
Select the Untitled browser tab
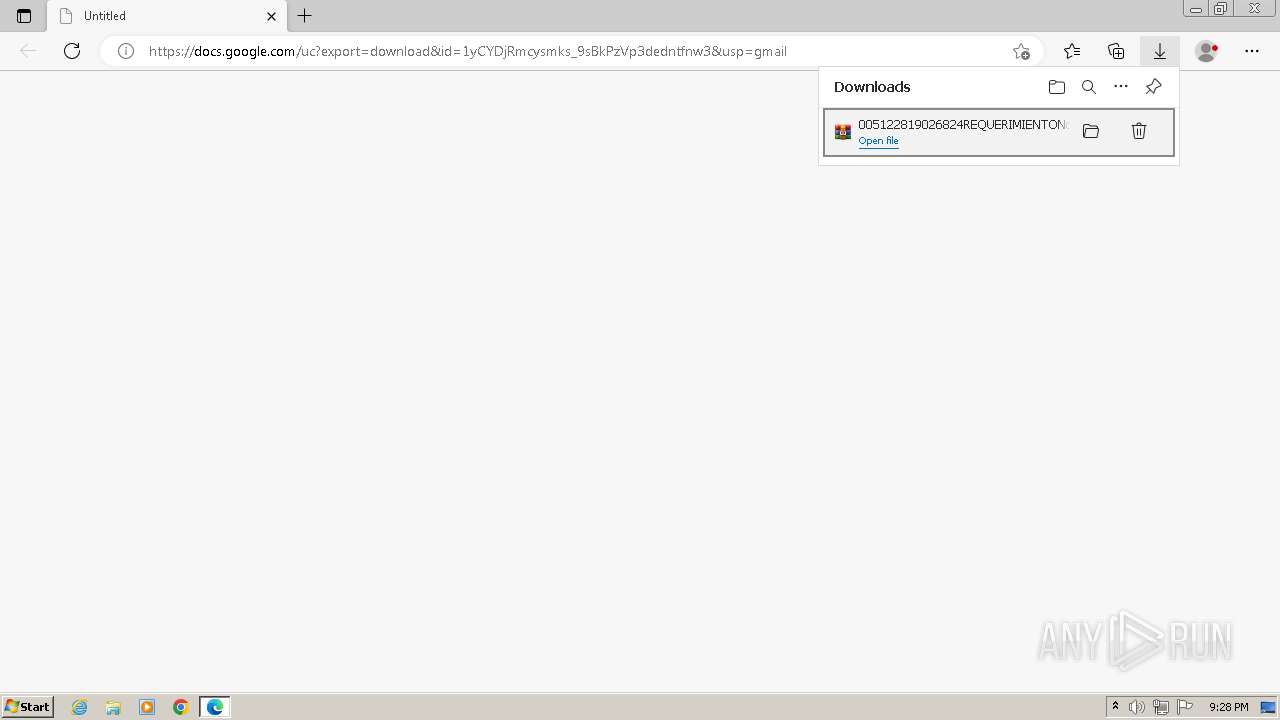point(167,16)
